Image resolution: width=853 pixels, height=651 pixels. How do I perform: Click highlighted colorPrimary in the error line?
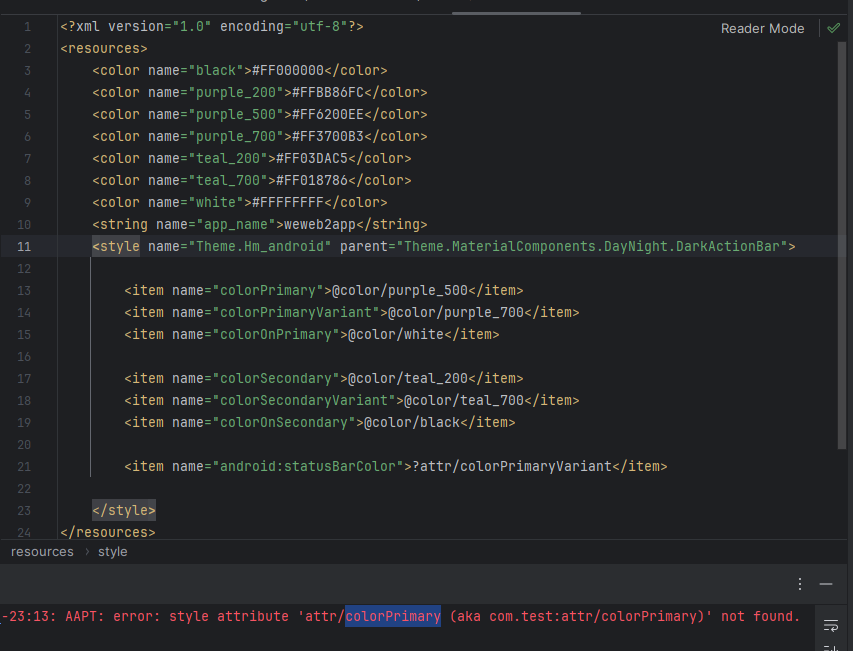(393, 616)
